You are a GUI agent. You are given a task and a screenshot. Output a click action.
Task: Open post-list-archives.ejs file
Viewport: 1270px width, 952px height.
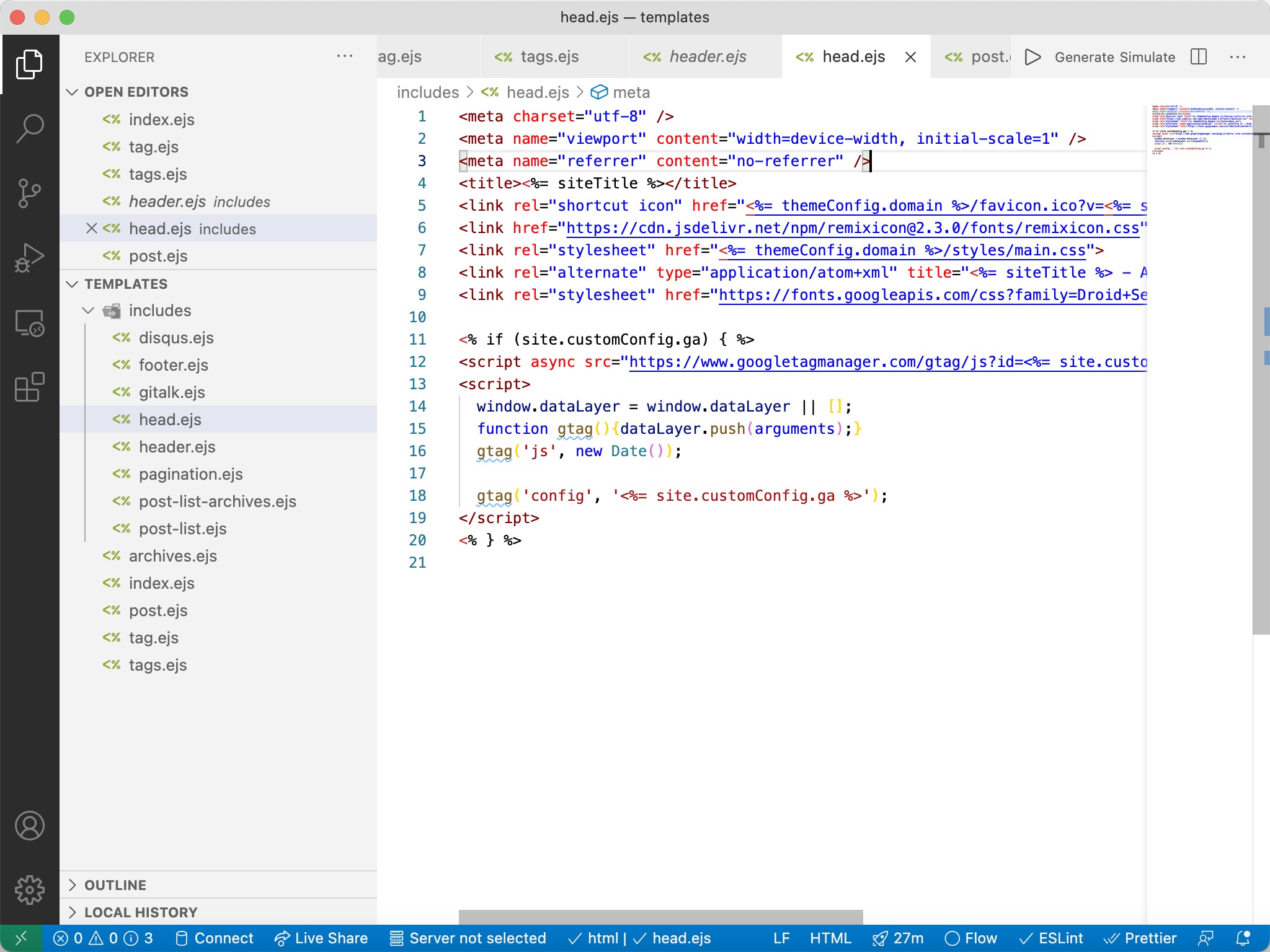coord(218,501)
